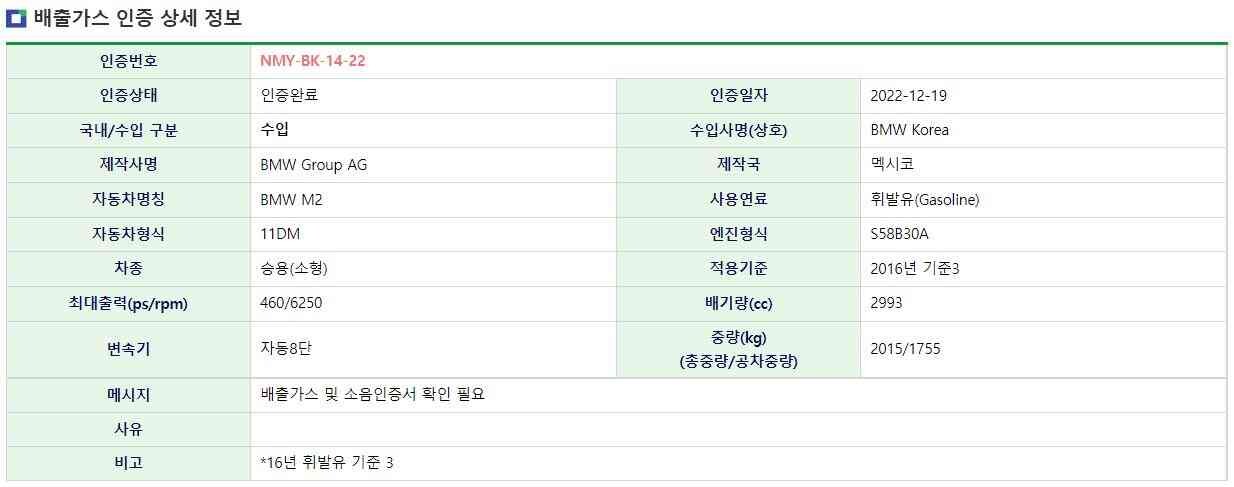
Task: Select the 인증완료 status value
Action: 289,96
